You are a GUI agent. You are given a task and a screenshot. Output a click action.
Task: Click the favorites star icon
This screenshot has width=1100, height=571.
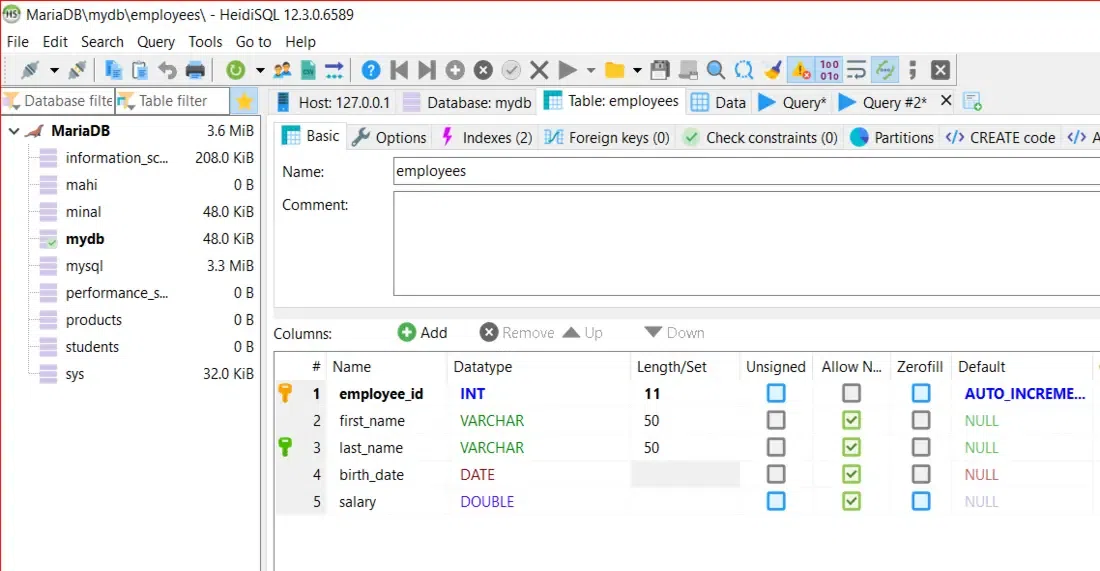pyautogui.click(x=244, y=102)
